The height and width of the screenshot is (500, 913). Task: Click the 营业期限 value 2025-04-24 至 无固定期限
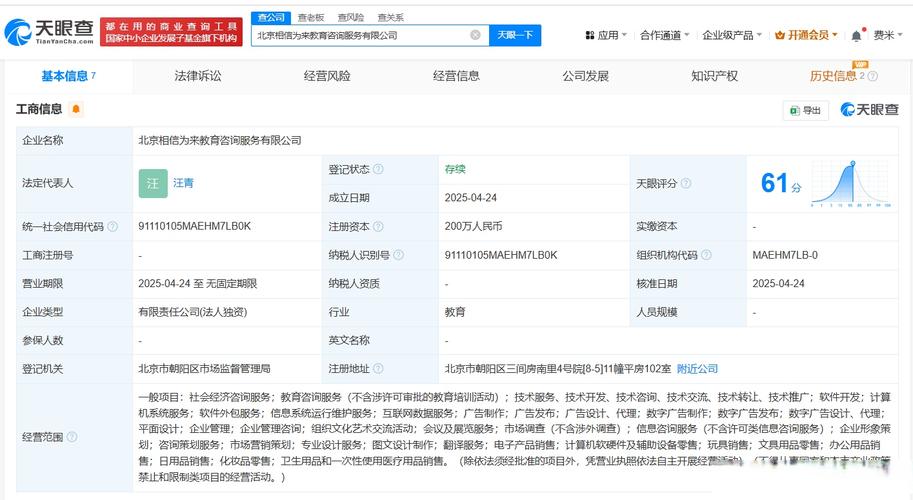(197, 283)
